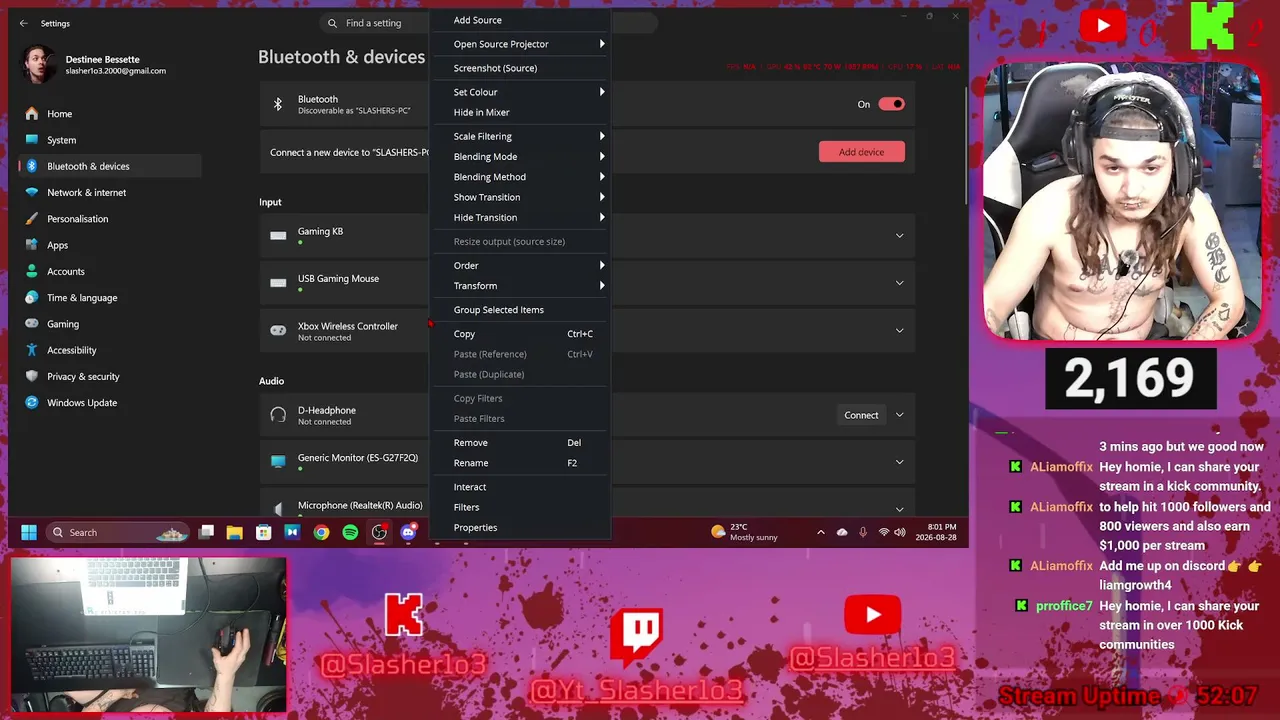Image resolution: width=1280 pixels, height=720 pixels.
Task: Turn off the Bluetooth toggle
Action: point(891,104)
